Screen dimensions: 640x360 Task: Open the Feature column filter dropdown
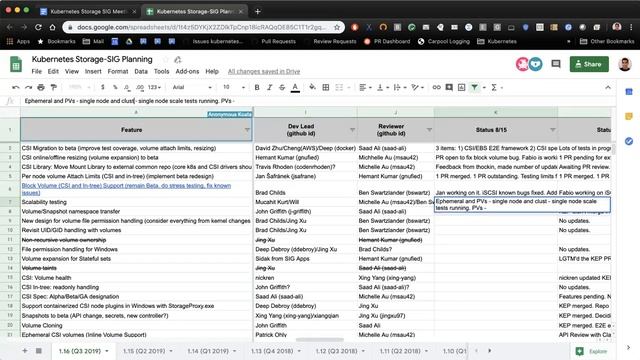coord(247,130)
